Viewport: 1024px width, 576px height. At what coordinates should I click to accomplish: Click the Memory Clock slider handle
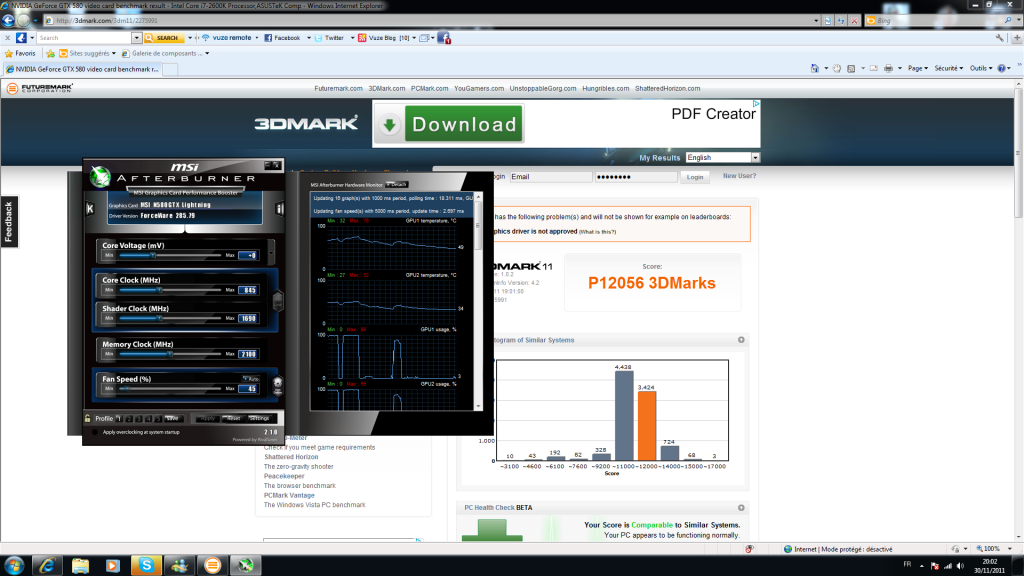[x=170, y=354]
